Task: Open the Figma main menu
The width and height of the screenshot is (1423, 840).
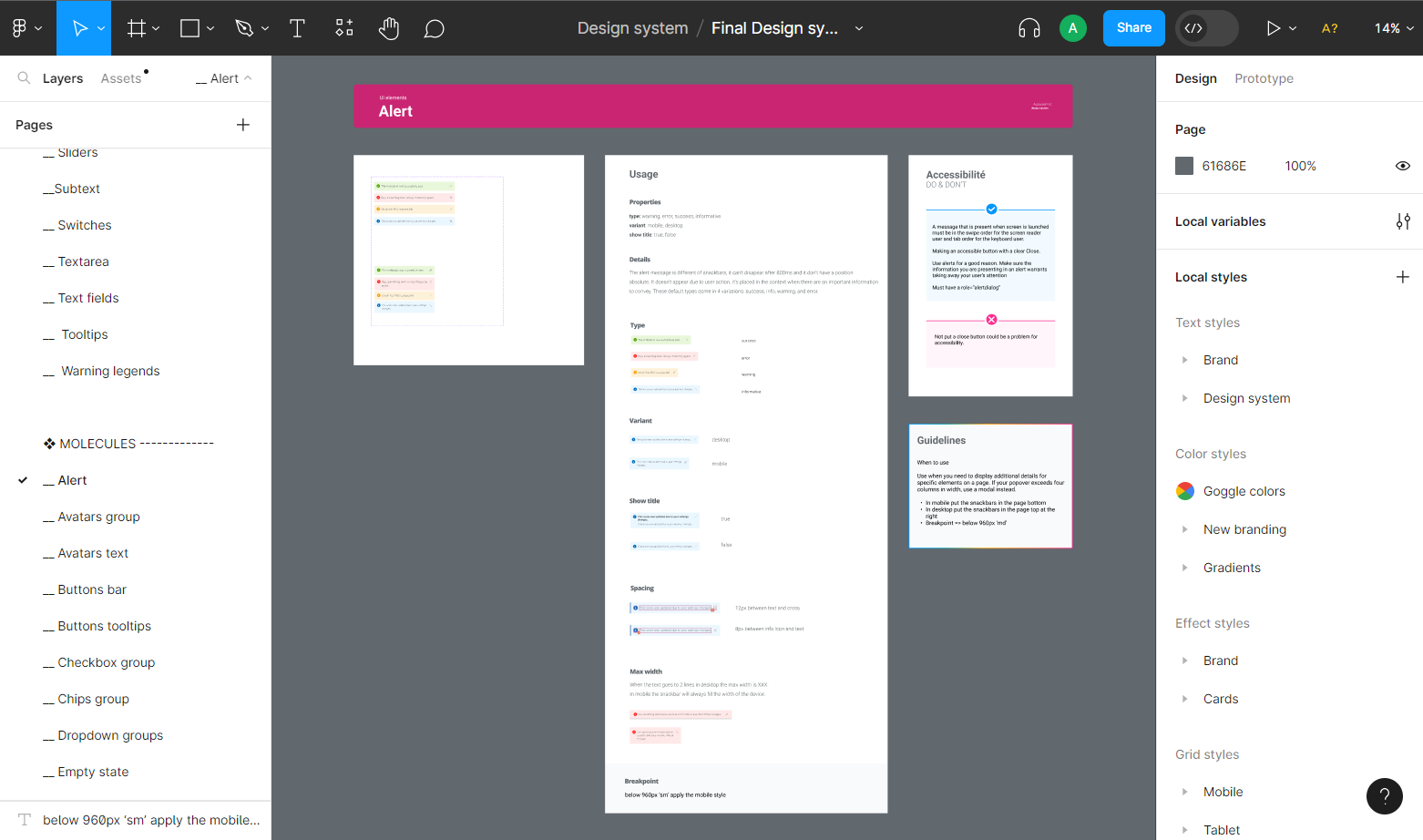Action: click(x=27, y=28)
